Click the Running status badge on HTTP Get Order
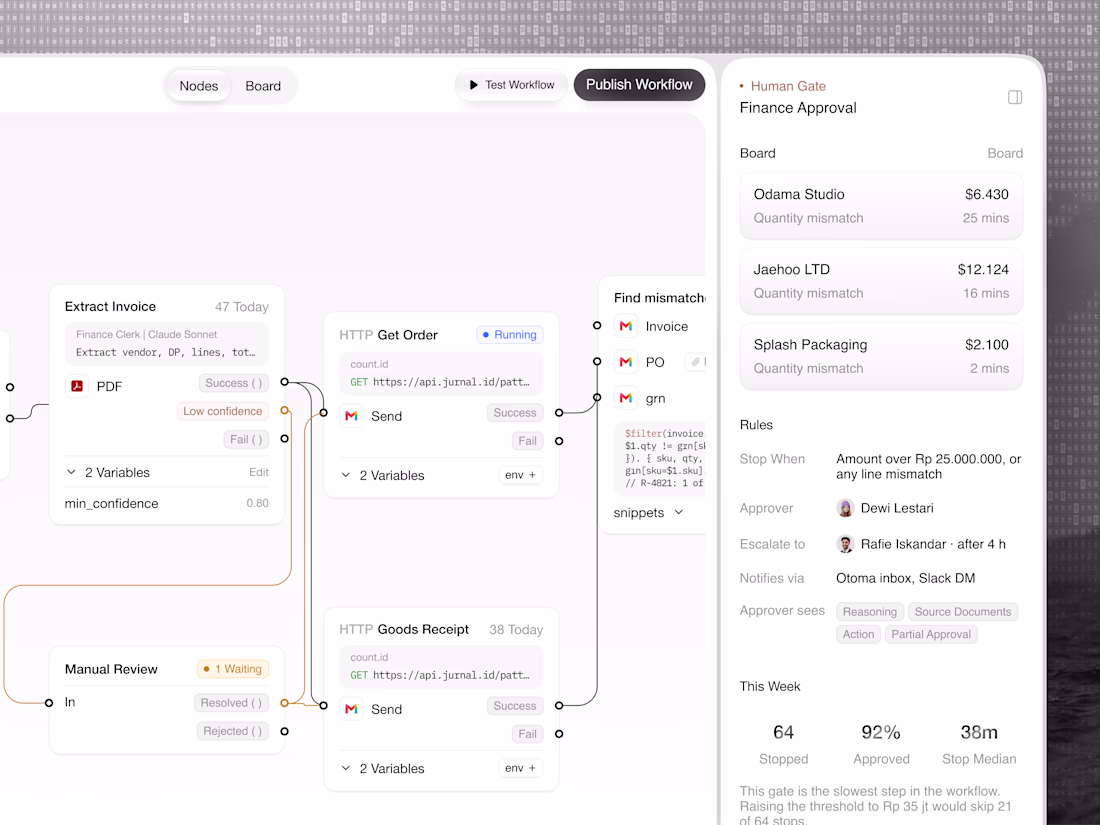This screenshot has width=1100, height=825. 510,335
